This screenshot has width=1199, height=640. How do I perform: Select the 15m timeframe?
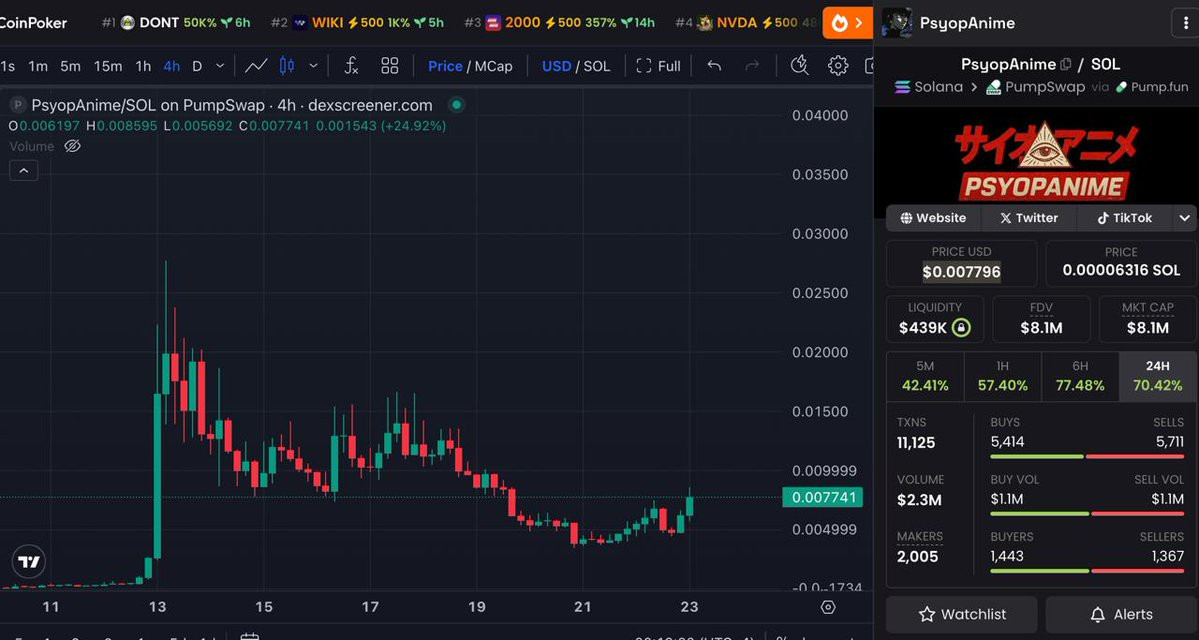click(108, 67)
